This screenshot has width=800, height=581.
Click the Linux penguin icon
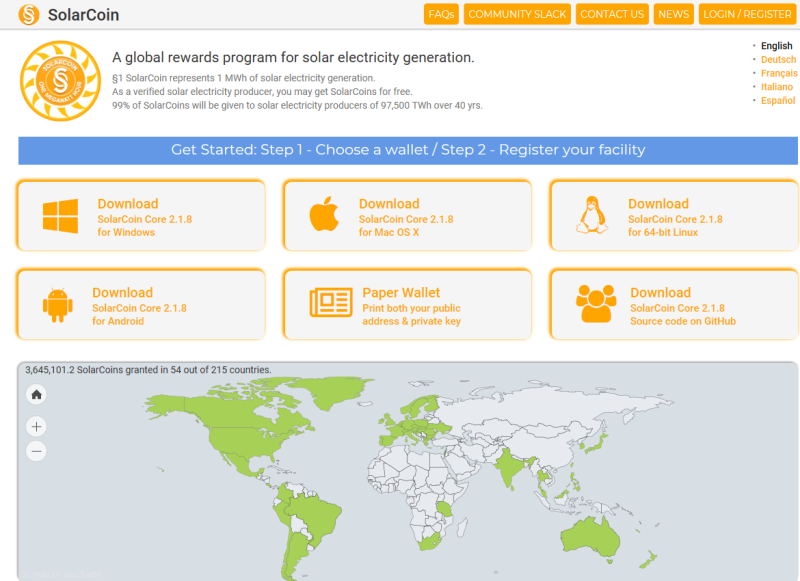(592, 215)
